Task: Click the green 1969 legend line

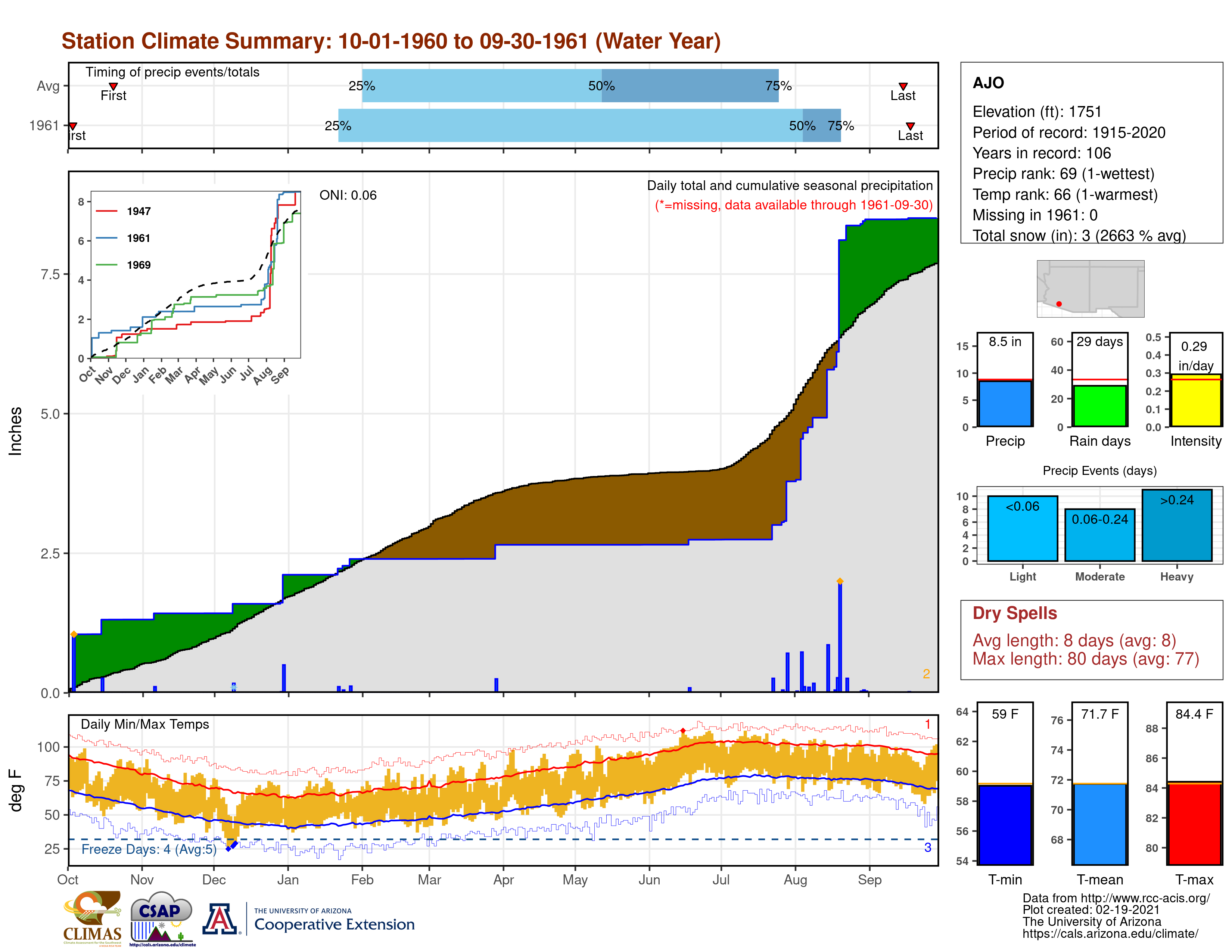Action: pyautogui.click(x=107, y=265)
